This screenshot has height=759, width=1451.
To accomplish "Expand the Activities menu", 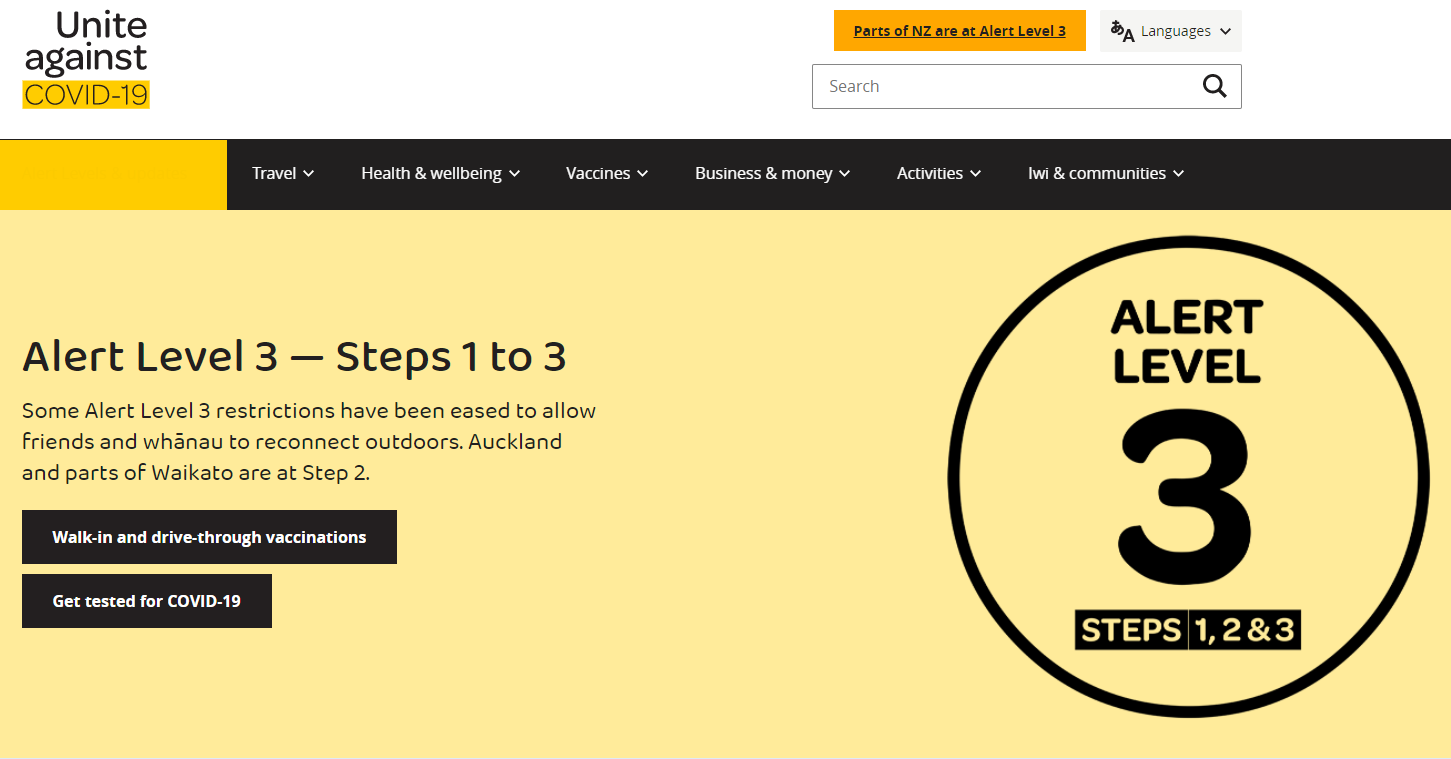I will click(939, 174).
